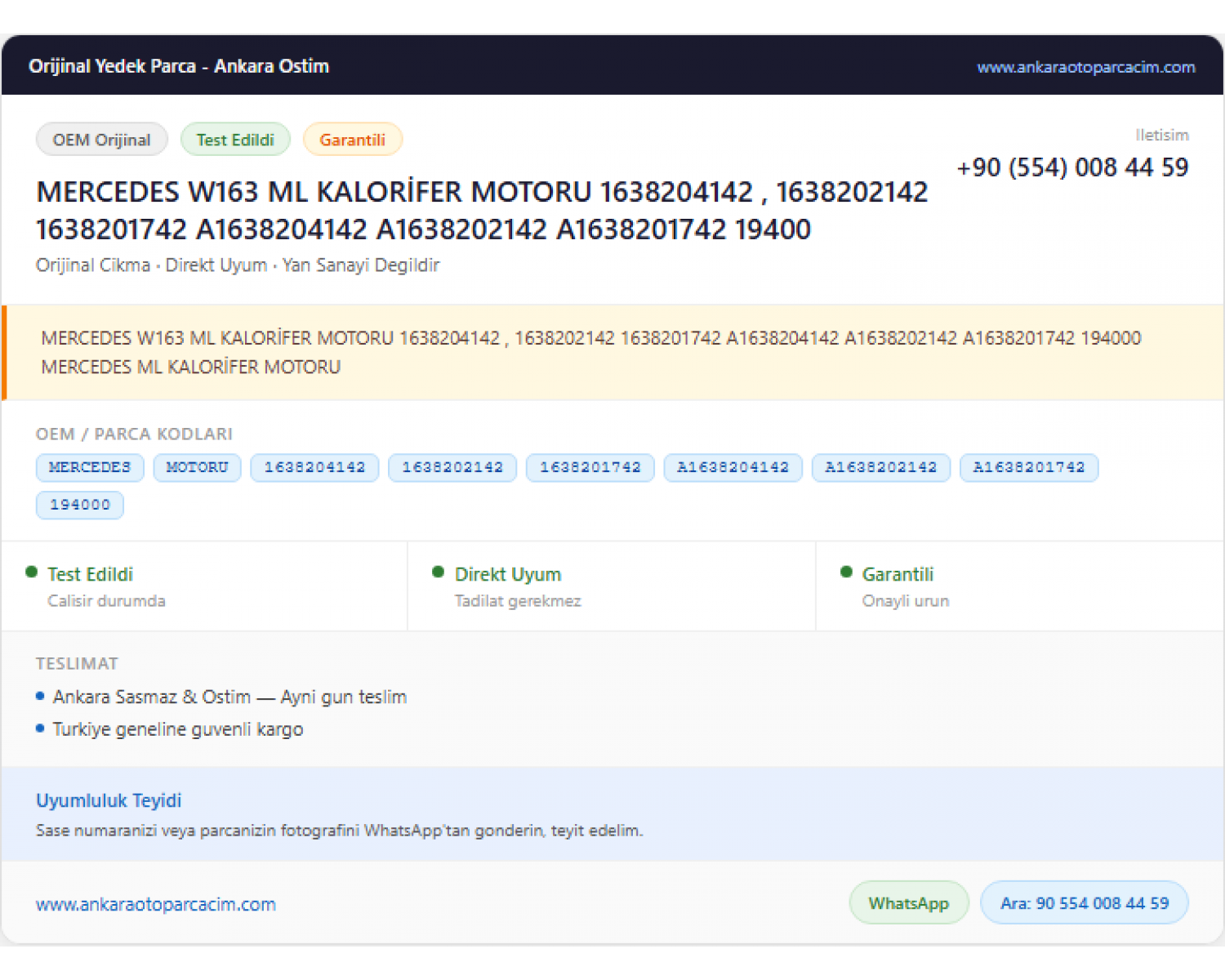Click the Ara: 90 554 008 44 59 button
Viewport: 1225px width, 980px height.
point(1085,903)
